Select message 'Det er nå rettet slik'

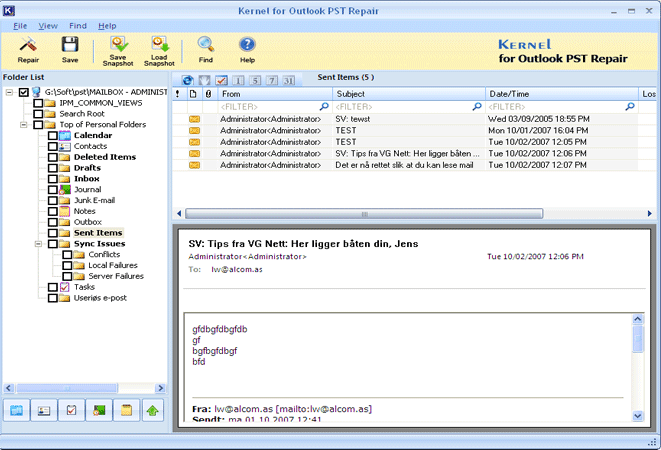point(404,165)
